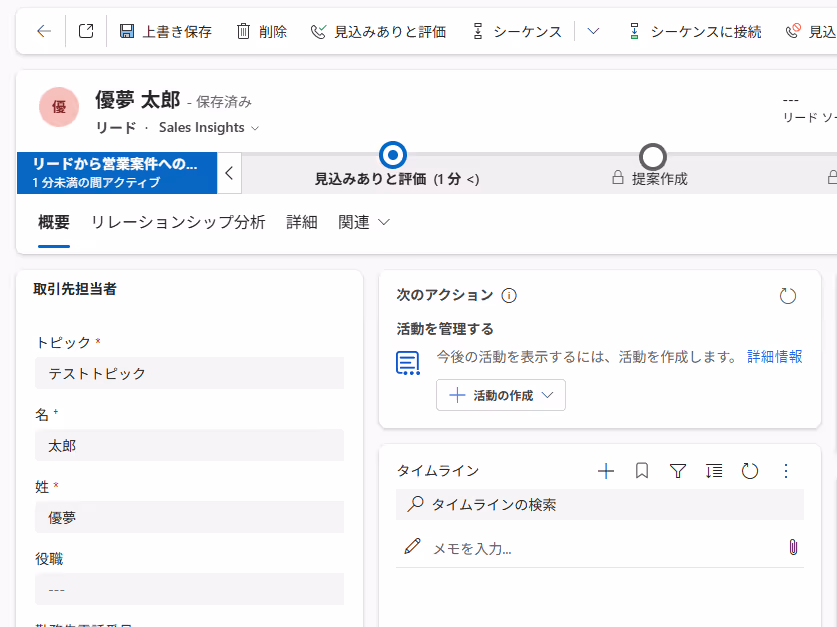
Task: Click the 優夢 太郎 record title
Action: pyautogui.click(x=138, y=100)
